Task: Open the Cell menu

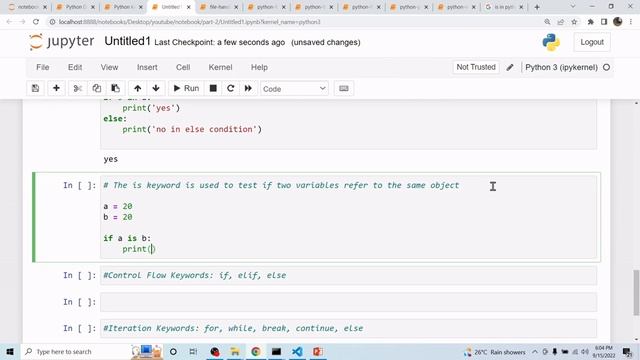Action: click(x=183, y=67)
